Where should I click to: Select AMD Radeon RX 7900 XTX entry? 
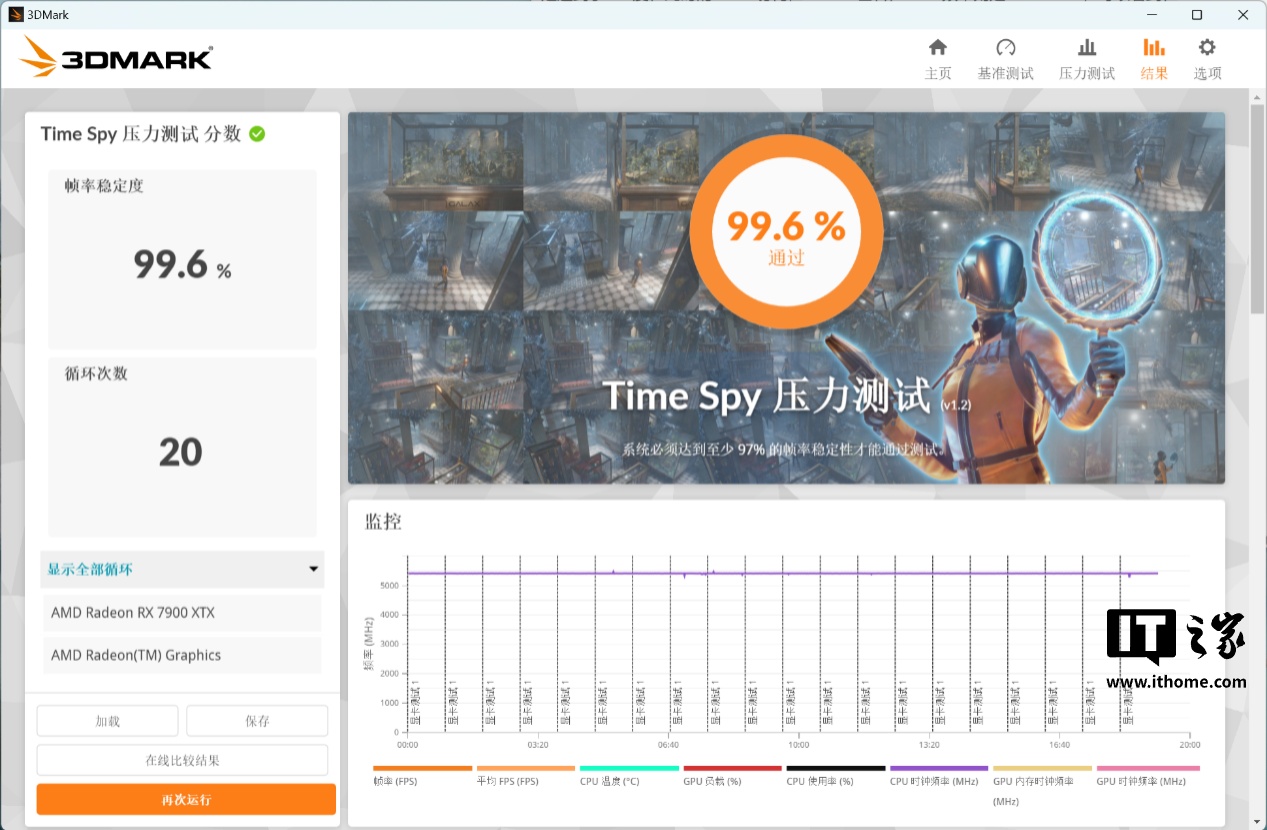point(182,613)
